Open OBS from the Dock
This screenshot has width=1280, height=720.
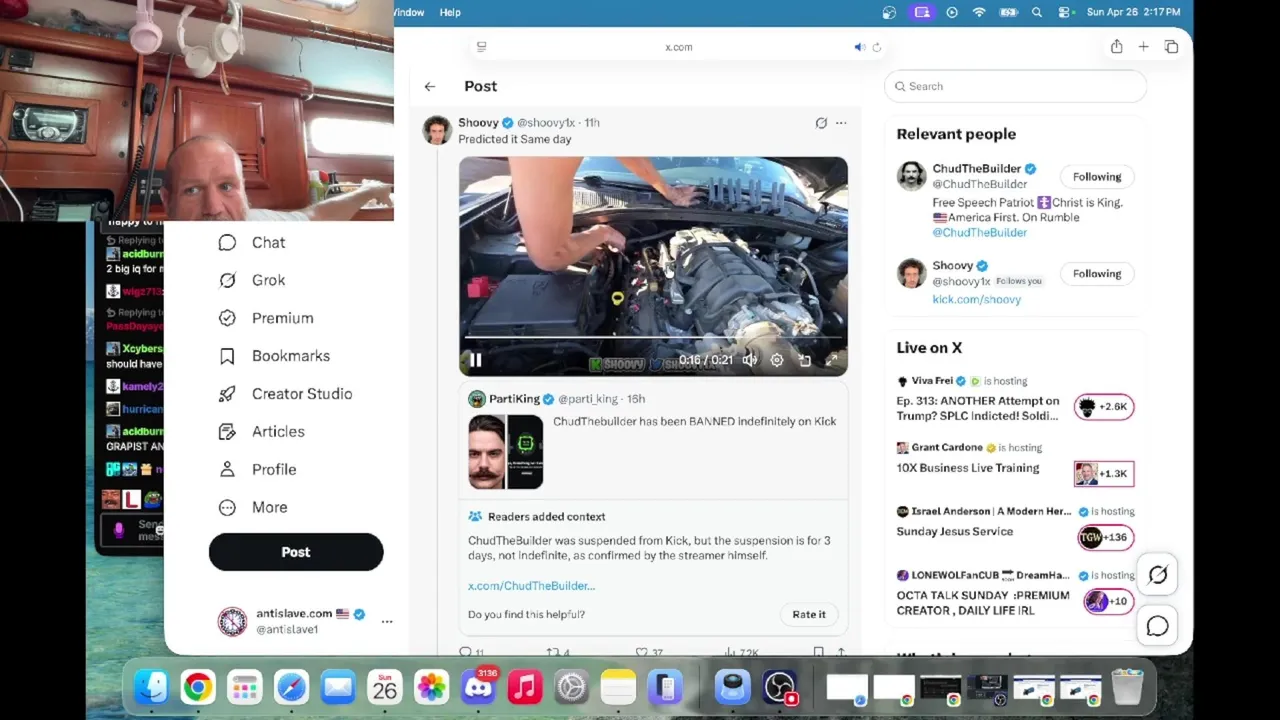779,687
